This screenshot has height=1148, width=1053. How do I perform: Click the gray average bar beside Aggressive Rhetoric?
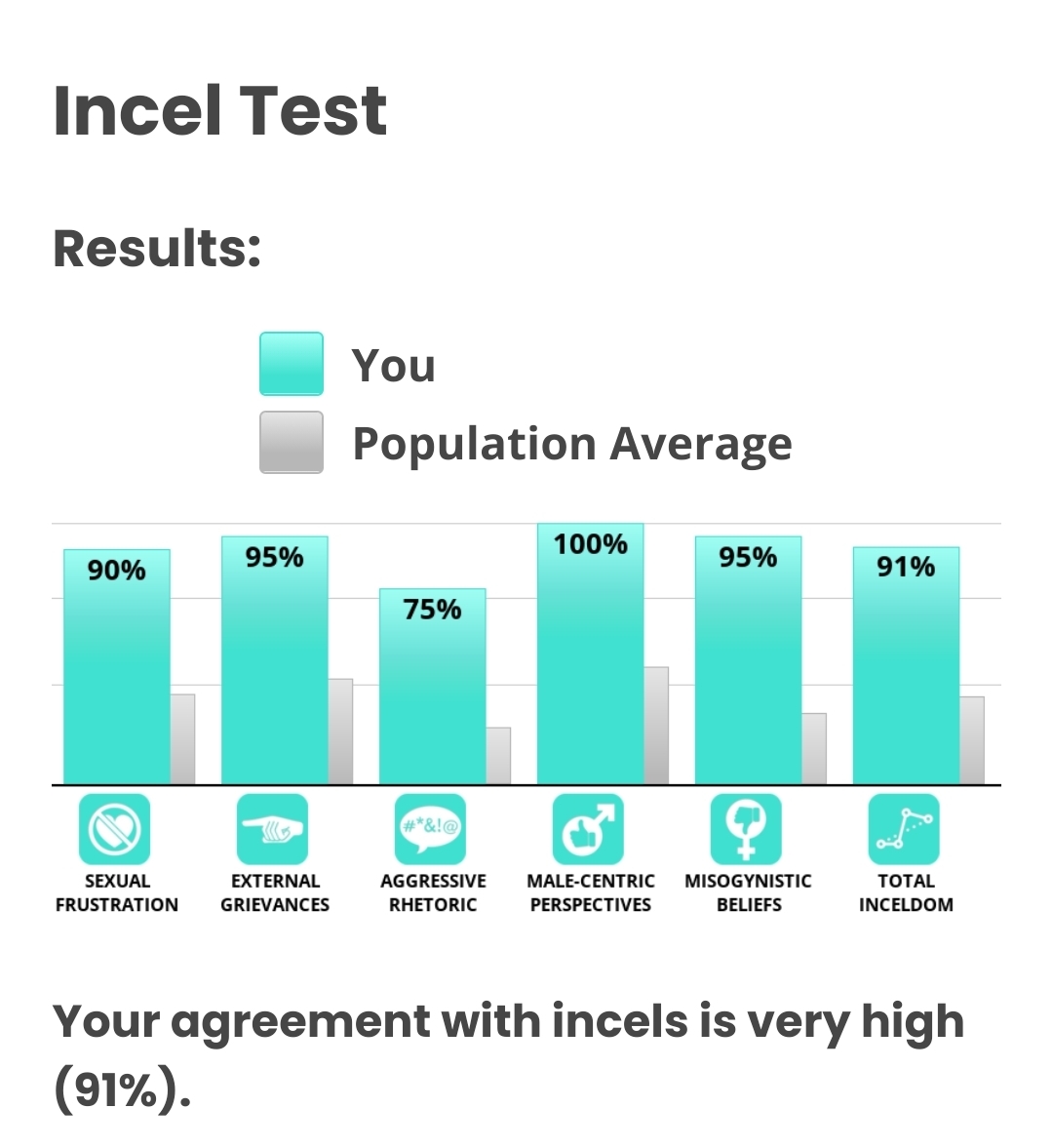click(x=498, y=756)
